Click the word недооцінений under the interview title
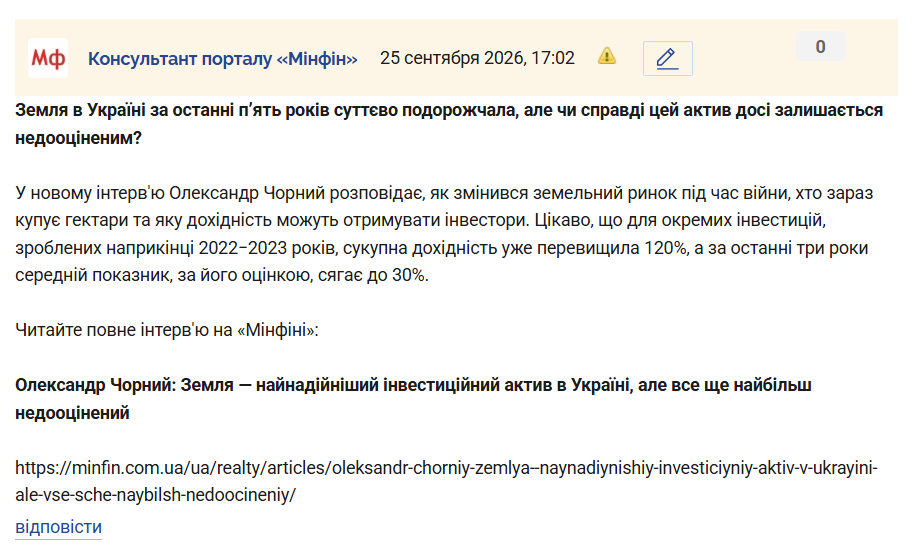 pyautogui.click(x=72, y=413)
